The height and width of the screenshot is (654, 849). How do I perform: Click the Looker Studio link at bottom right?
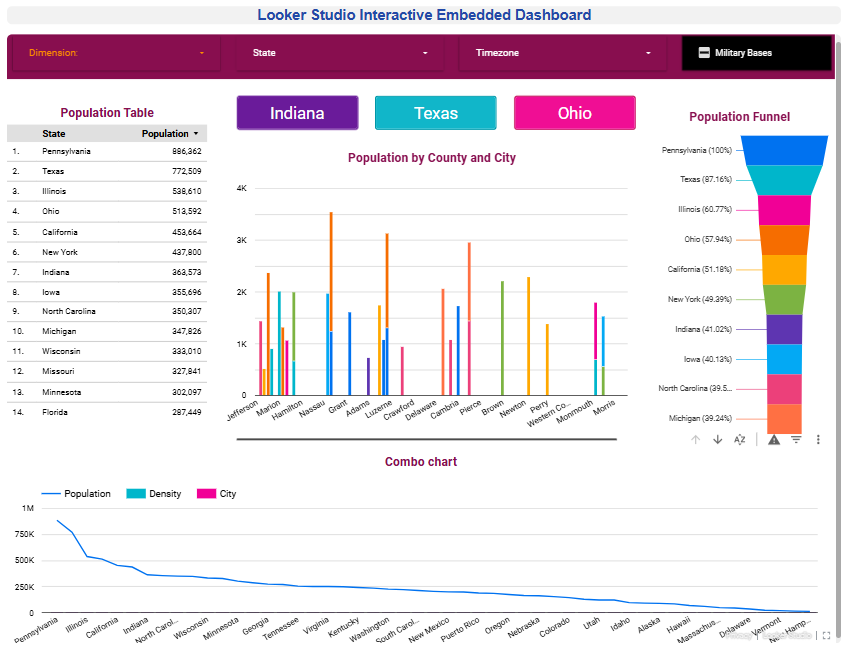pos(789,635)
